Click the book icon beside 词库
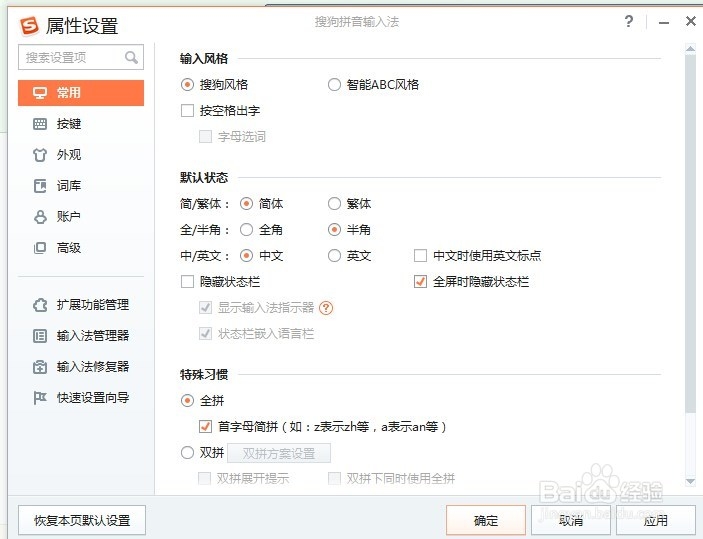The height and width of the screenshot is (539, 703). pyautogui.click(x=40, y=186)
